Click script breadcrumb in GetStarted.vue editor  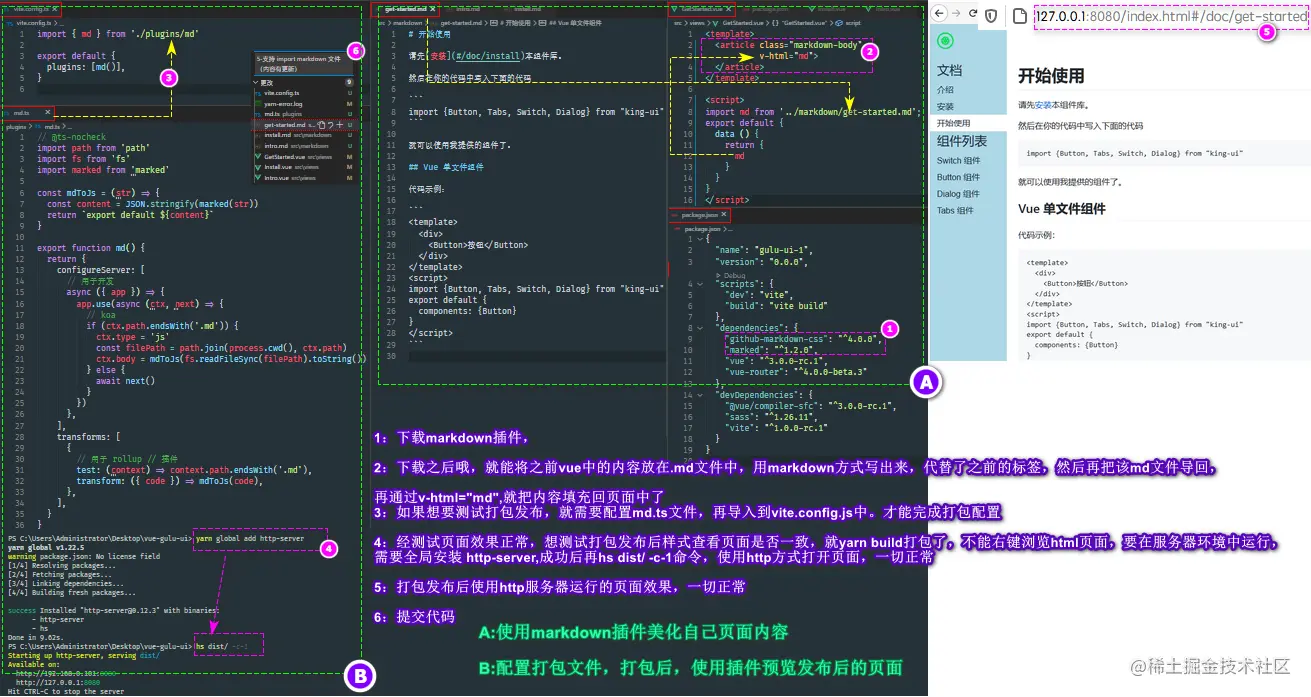tap(852, 23)
